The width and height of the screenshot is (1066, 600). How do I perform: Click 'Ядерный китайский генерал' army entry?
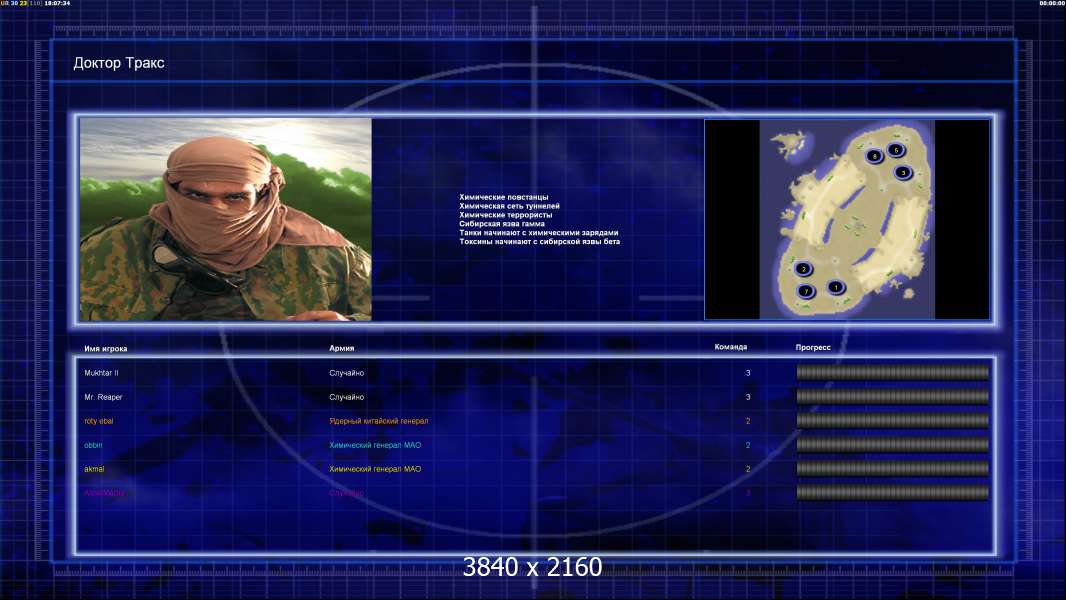[379, 421]
